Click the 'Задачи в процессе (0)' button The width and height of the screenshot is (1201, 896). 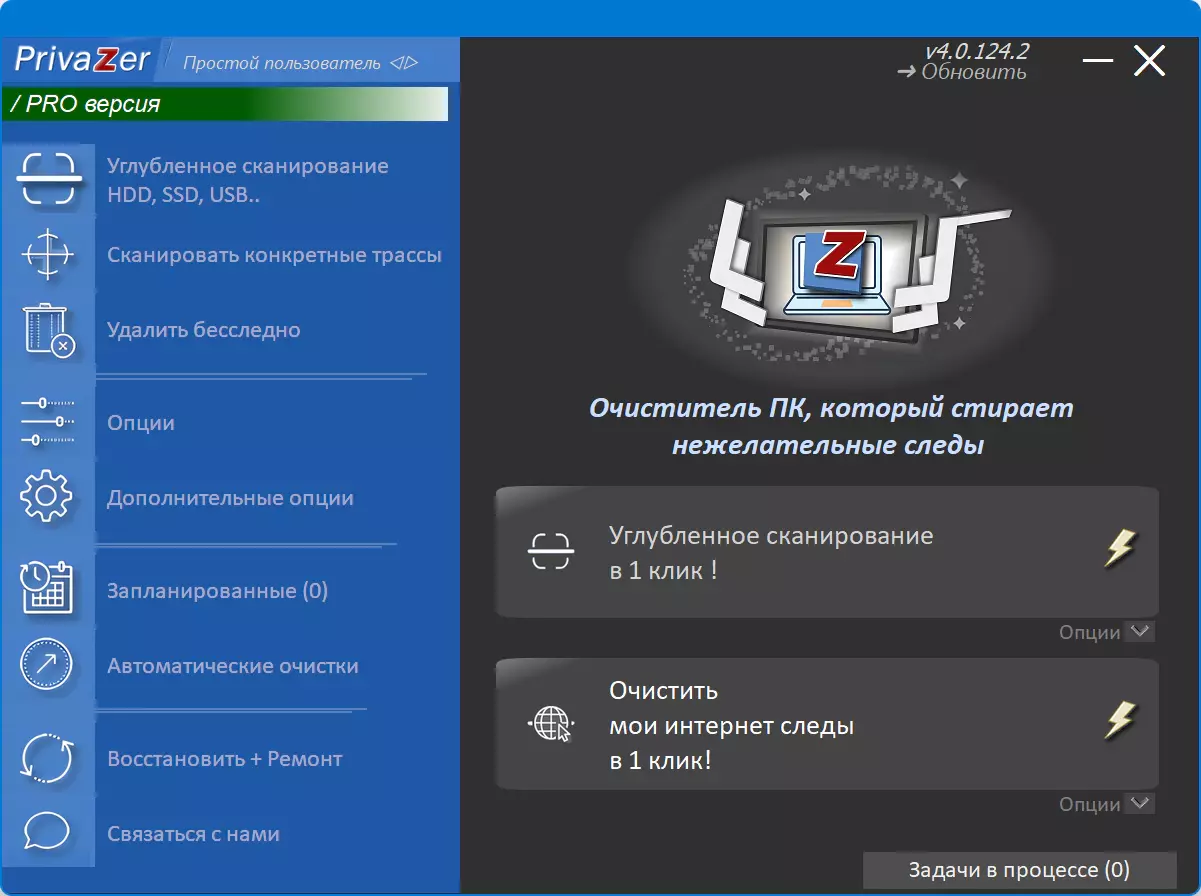(x=1019, y=870)
